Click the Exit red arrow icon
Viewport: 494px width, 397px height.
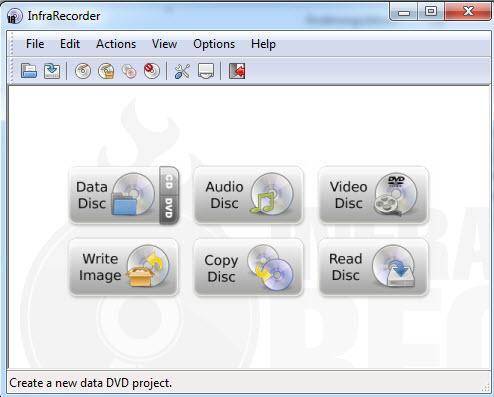237,71
